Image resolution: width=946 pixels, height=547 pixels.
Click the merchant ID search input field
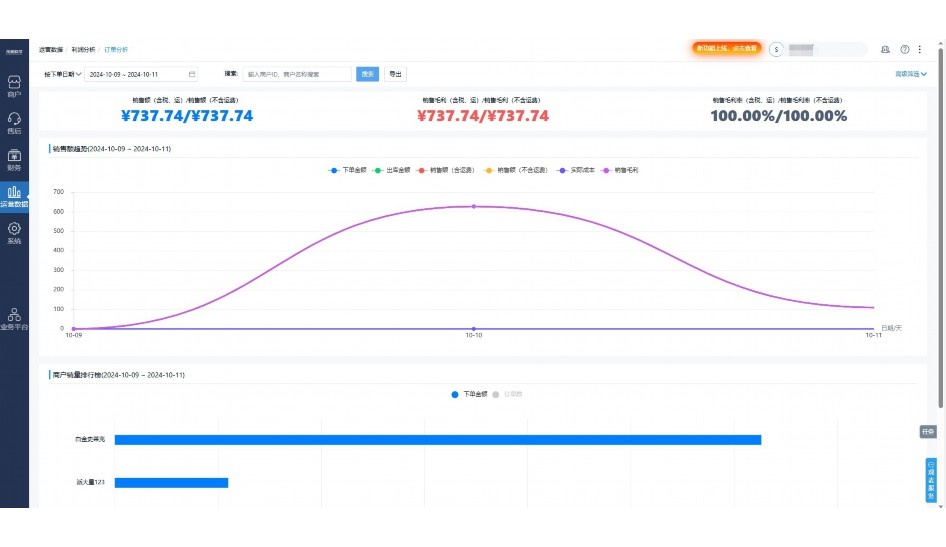(297, 74)
